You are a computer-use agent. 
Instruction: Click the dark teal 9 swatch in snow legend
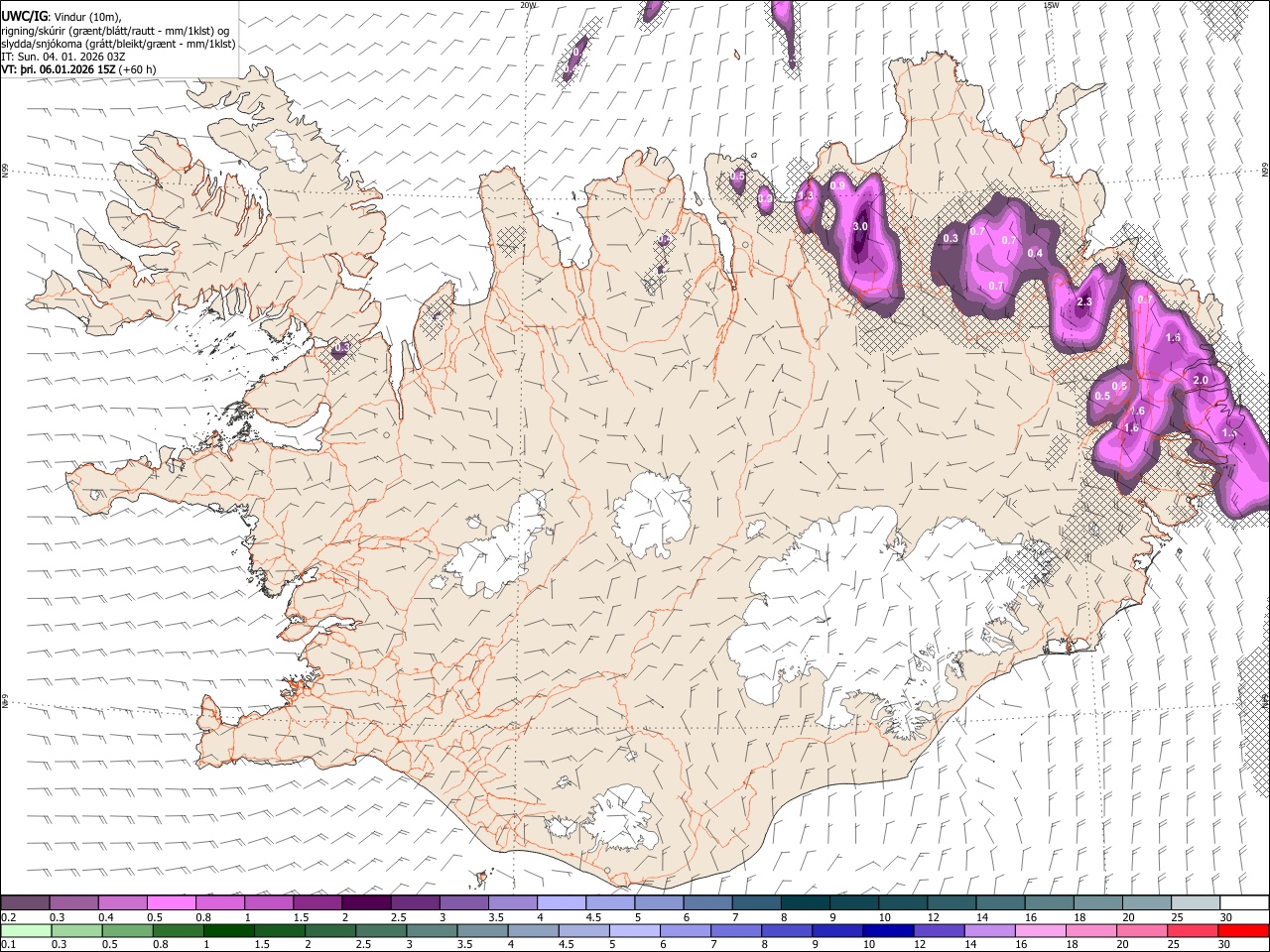(x=854, y=903)
